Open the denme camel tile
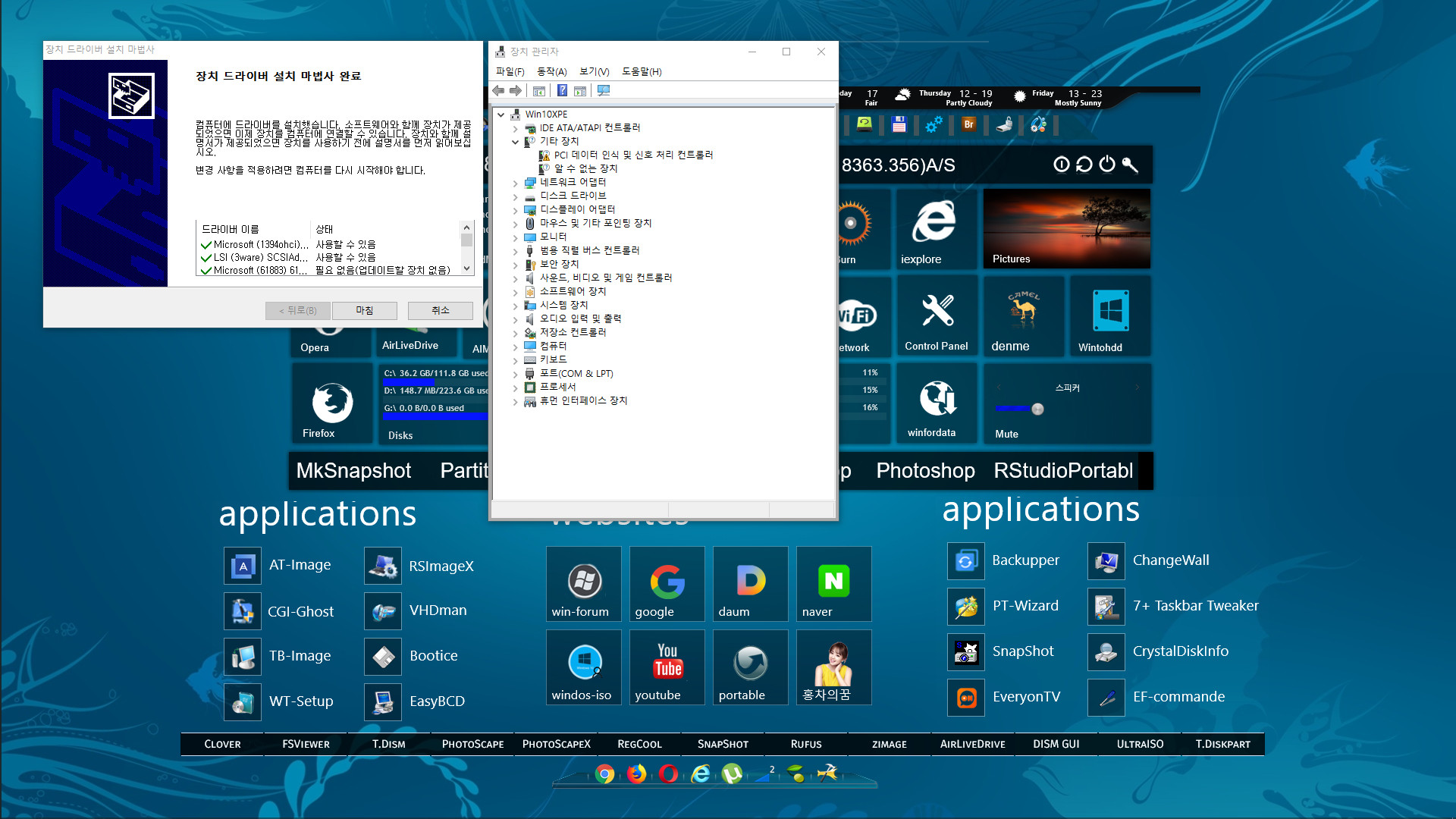Viewport: 1456px width, 819px height. tap(1023, 315)
